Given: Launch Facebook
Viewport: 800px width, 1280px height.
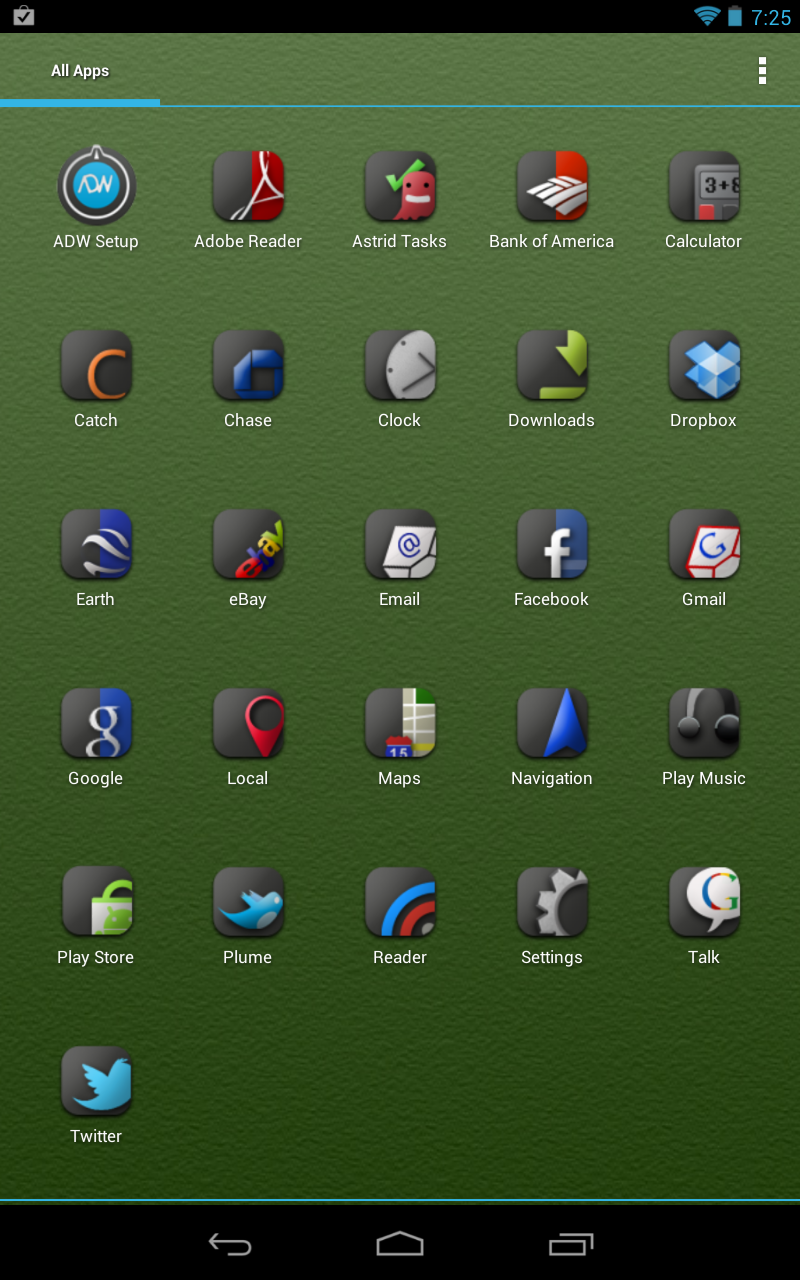Looking at the screenshot, I should (x=552, y=544).
